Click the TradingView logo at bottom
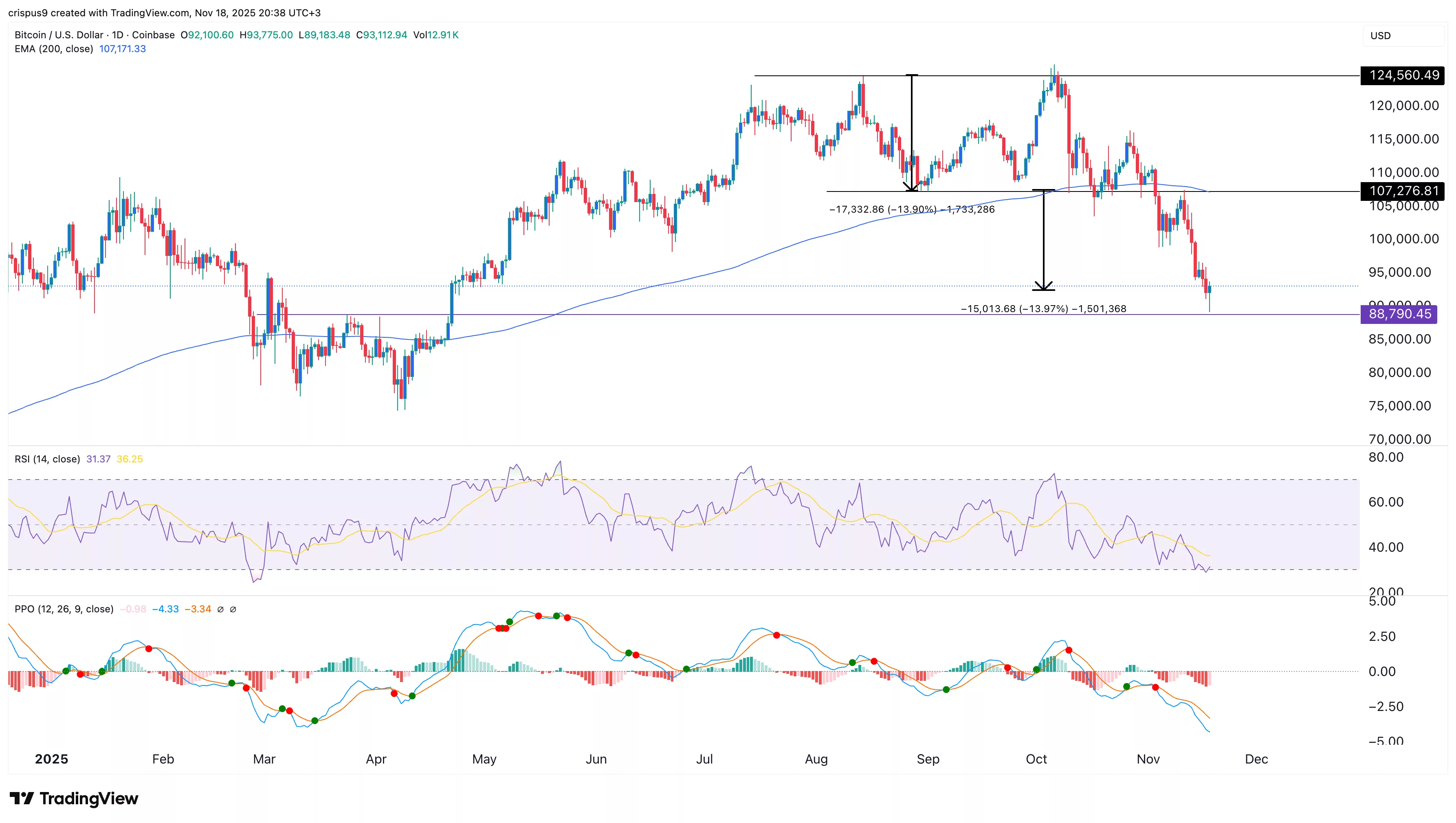 pos(74,798)
